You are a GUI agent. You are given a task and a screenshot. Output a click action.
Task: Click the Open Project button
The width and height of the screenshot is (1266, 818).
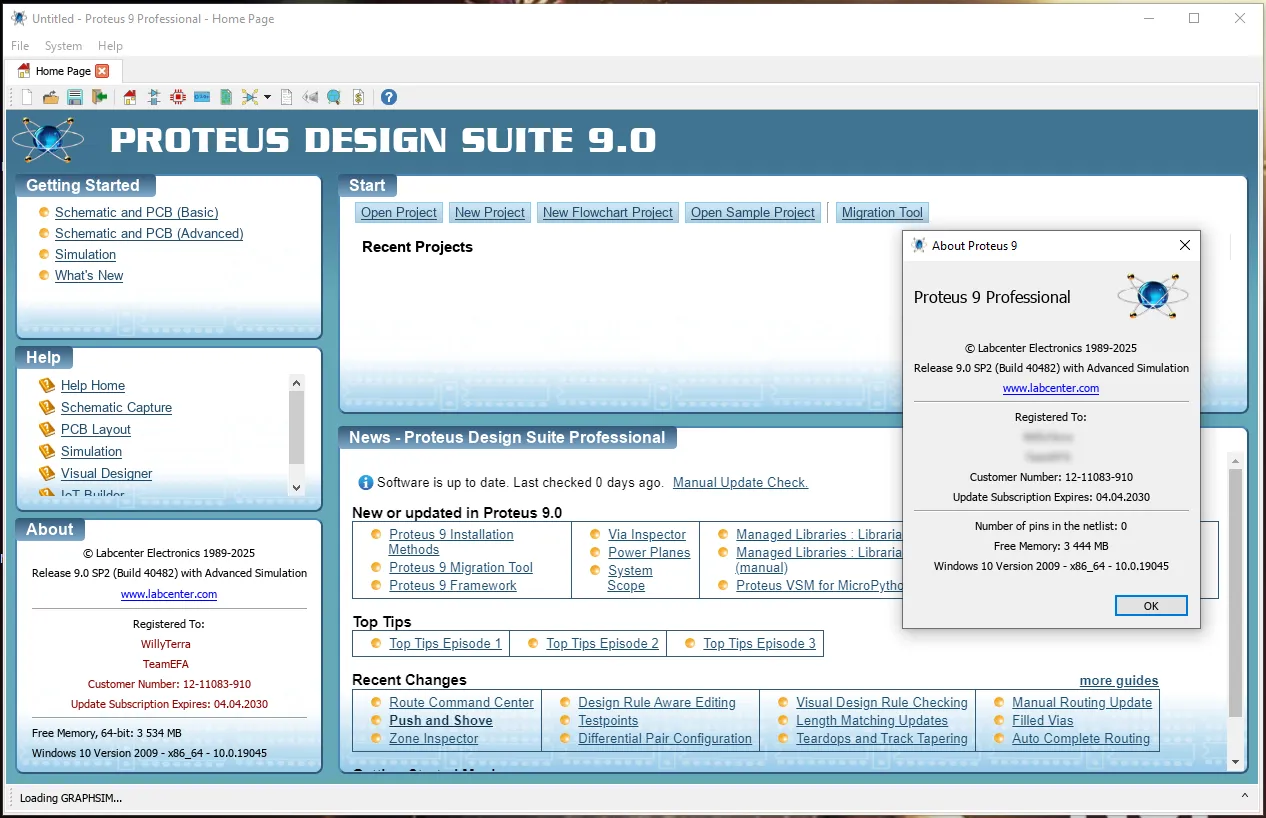tap(399, 212)
